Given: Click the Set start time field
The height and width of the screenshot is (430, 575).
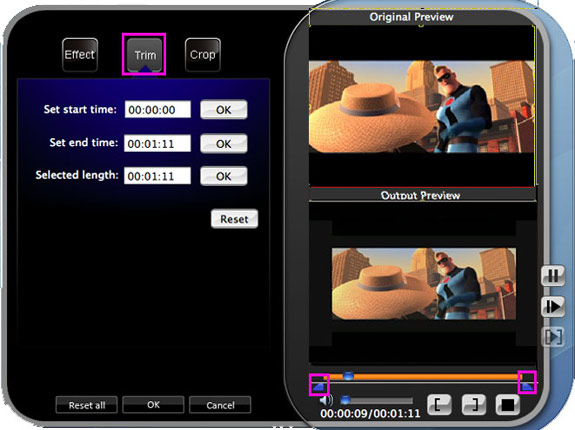Looking at the screenshot, I should point(158,110).
